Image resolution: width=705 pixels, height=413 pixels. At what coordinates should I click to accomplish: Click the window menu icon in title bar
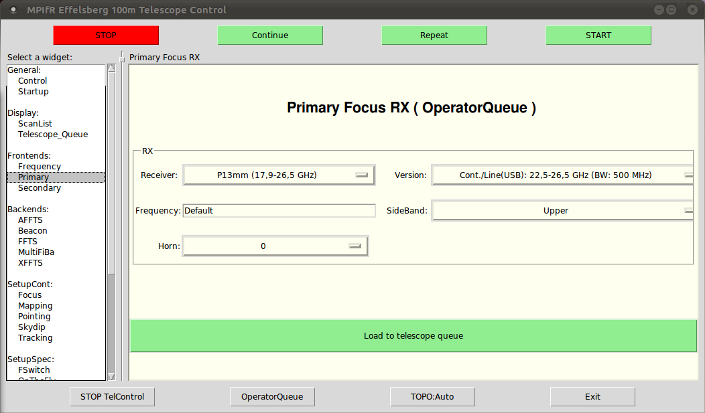(x=13, y=9)
